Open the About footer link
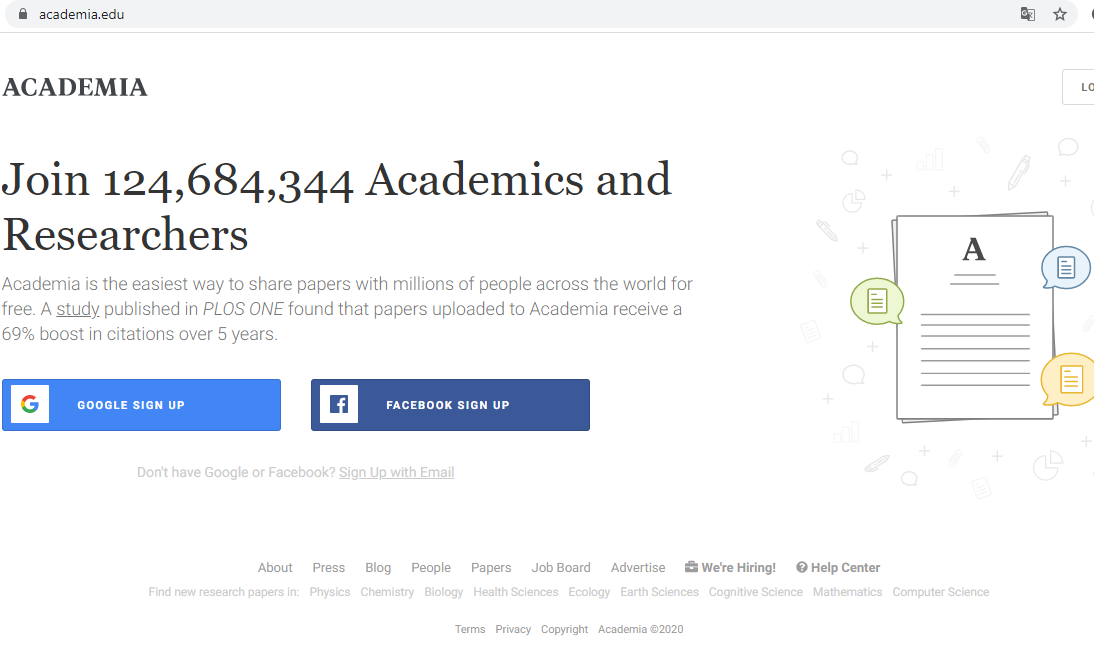This screenshot has height=668, width=1094. pyautogui.click(x=275, y=567)
